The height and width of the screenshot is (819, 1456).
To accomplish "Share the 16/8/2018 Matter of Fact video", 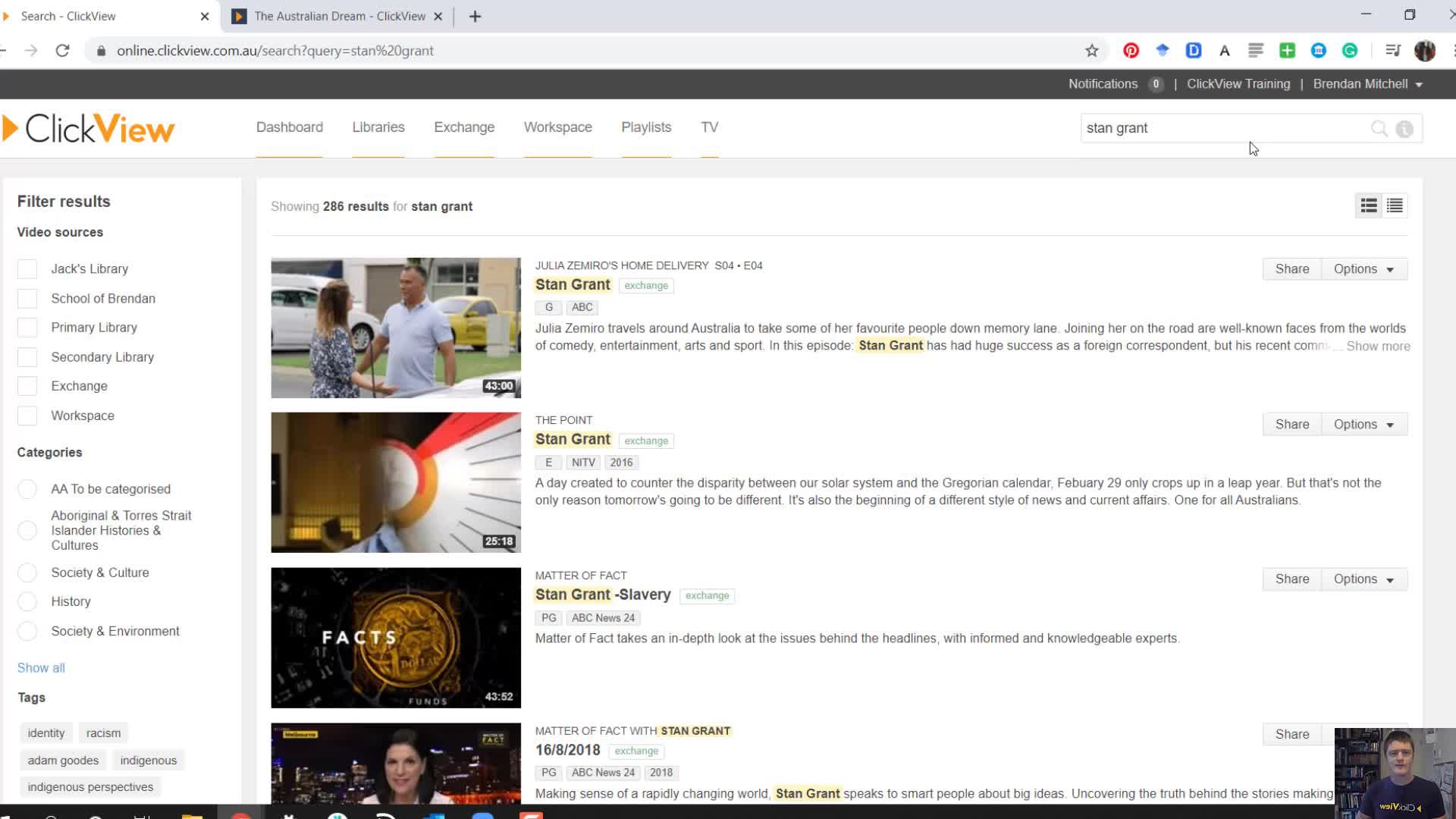I will [1292, 735].
